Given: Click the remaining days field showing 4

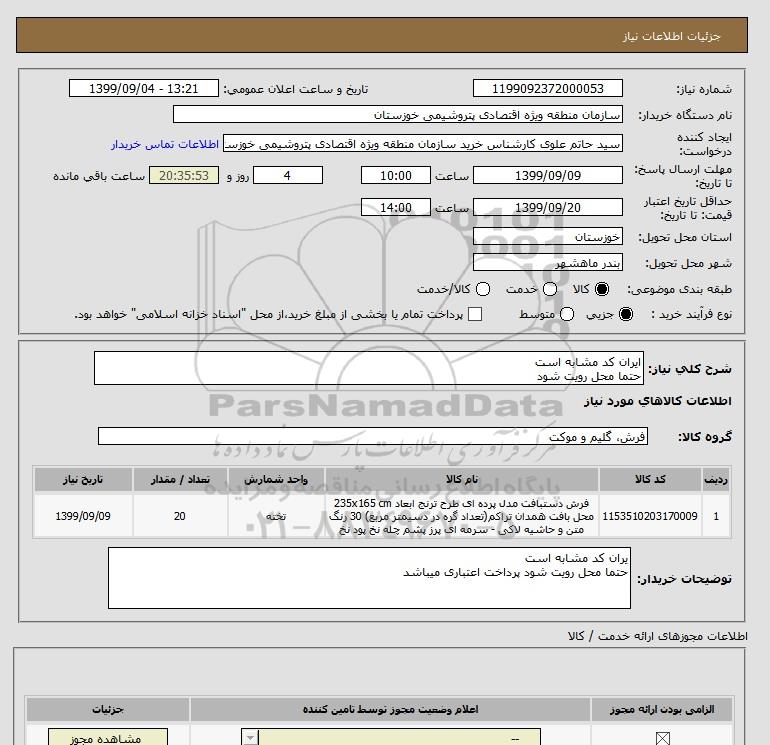Looking at the screenshot, I should tap(288, 175).
